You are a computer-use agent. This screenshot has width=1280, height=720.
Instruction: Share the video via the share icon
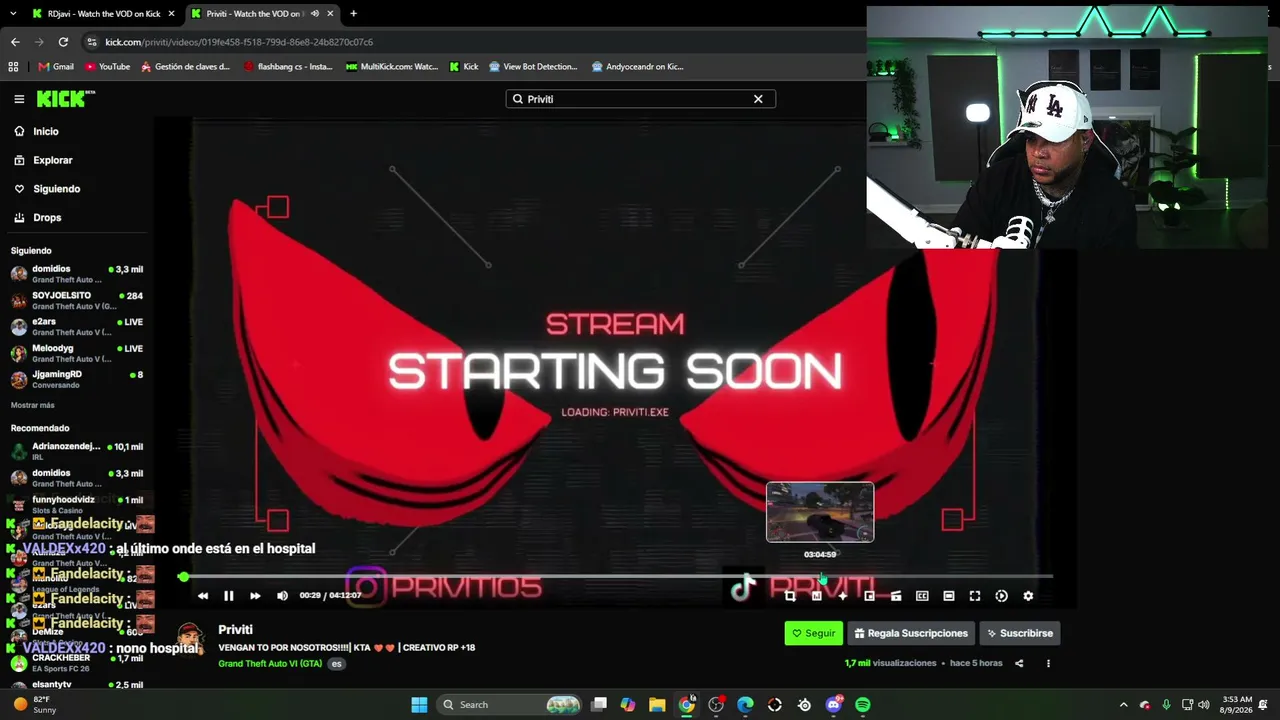[x=1019, y=663]
